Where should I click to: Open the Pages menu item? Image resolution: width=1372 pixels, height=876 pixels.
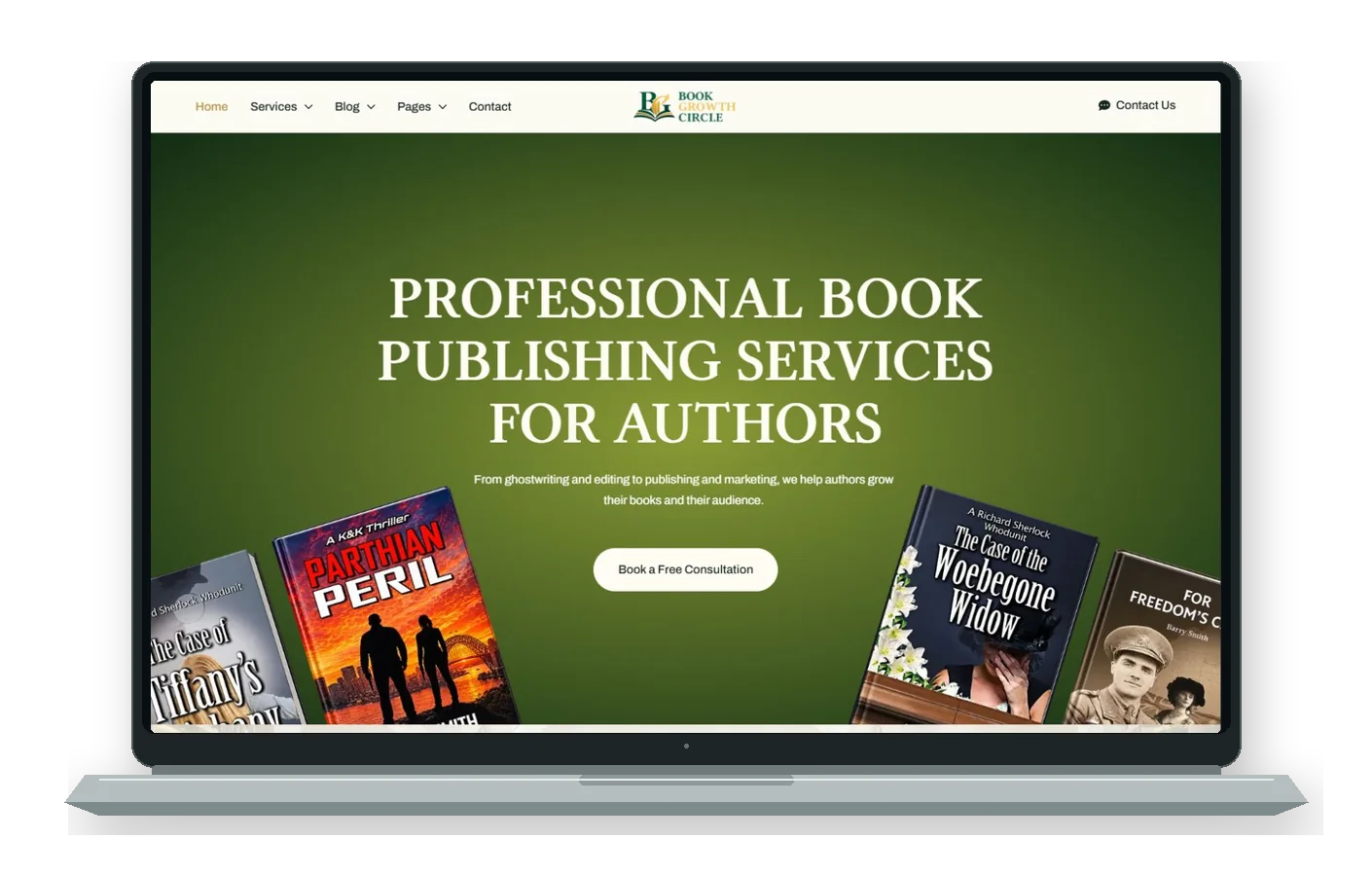click(414, 107)
